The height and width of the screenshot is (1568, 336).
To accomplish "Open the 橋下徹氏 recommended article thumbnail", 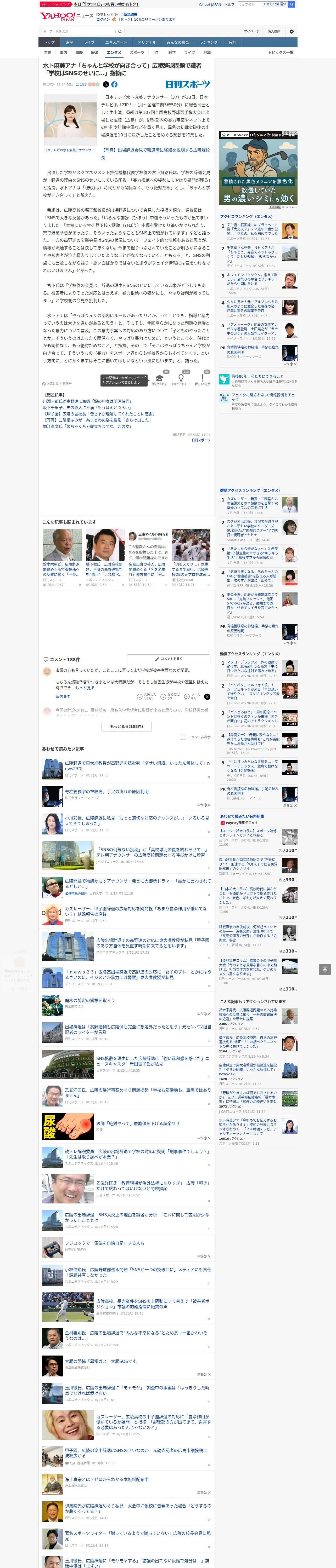I will point(105,545).
